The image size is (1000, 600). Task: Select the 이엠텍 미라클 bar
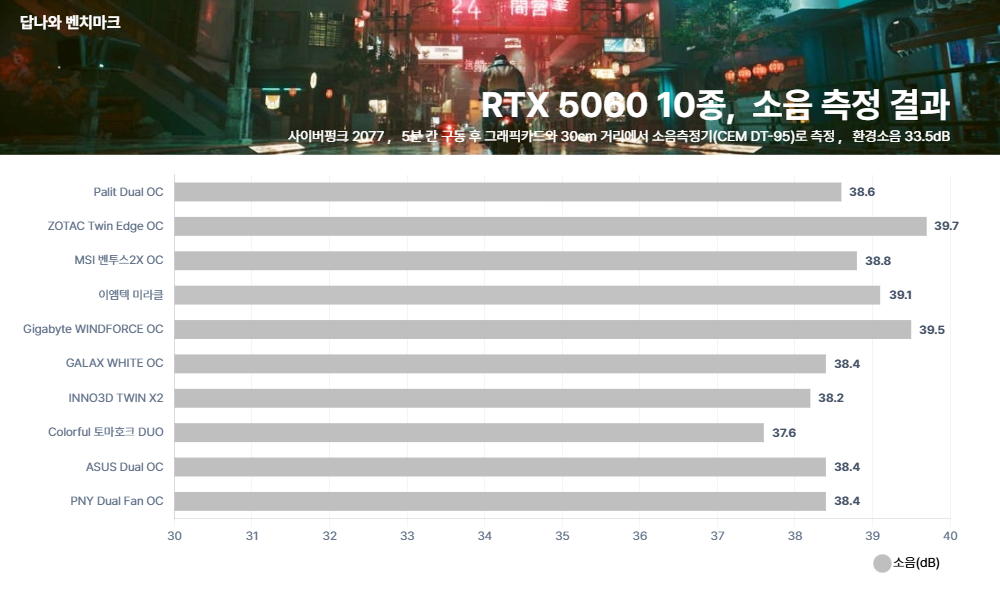(x=527, y=295)
